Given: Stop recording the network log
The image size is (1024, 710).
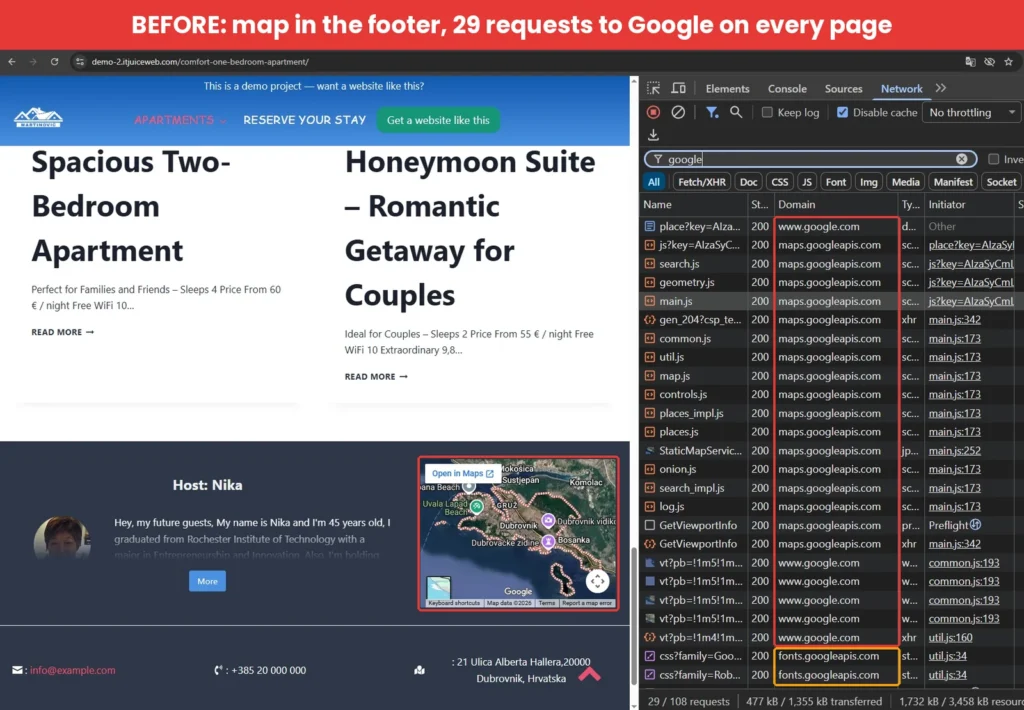Looking at the screenshot, I should point(653,112).
